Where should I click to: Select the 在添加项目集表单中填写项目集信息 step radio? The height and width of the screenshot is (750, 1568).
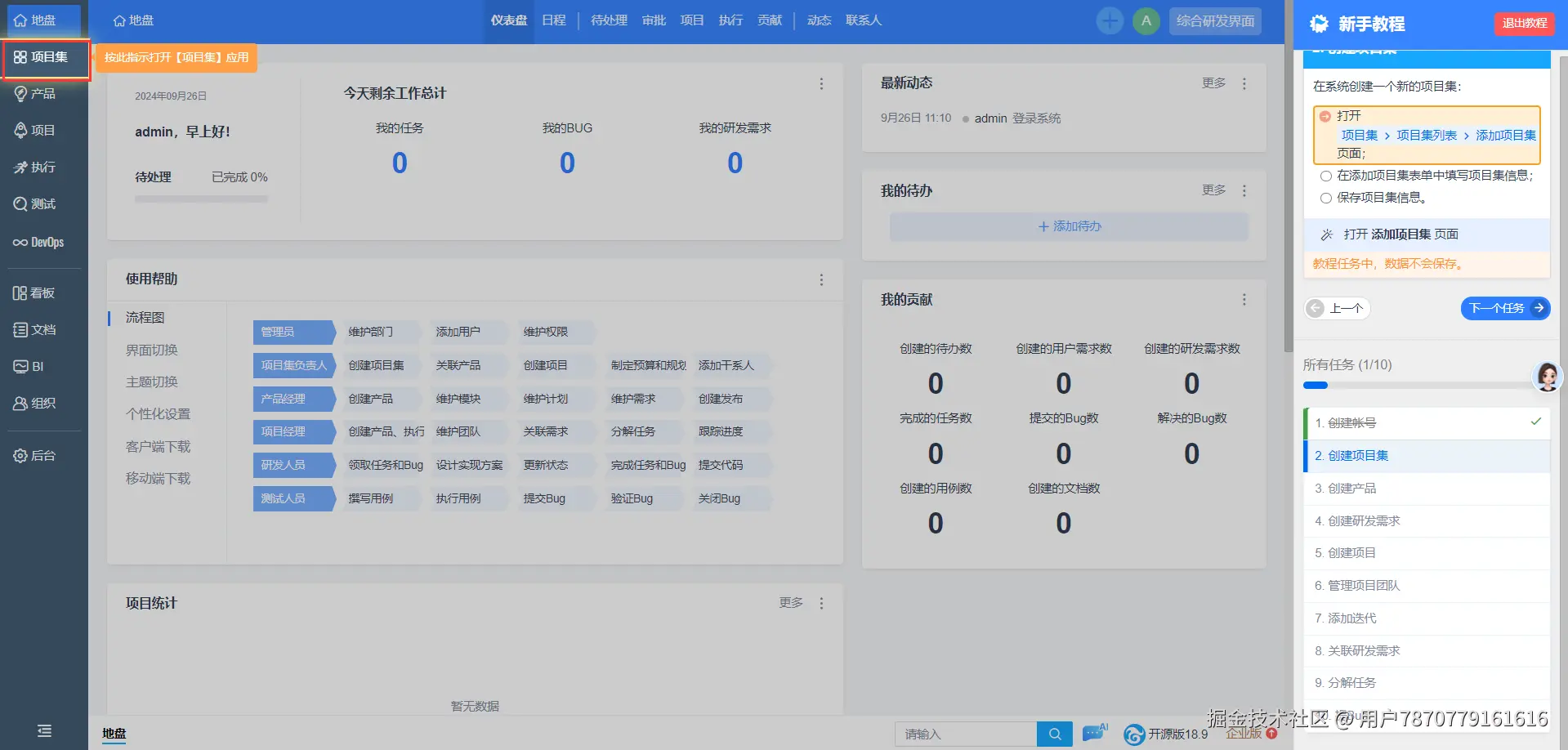(x=1326, y=176)
